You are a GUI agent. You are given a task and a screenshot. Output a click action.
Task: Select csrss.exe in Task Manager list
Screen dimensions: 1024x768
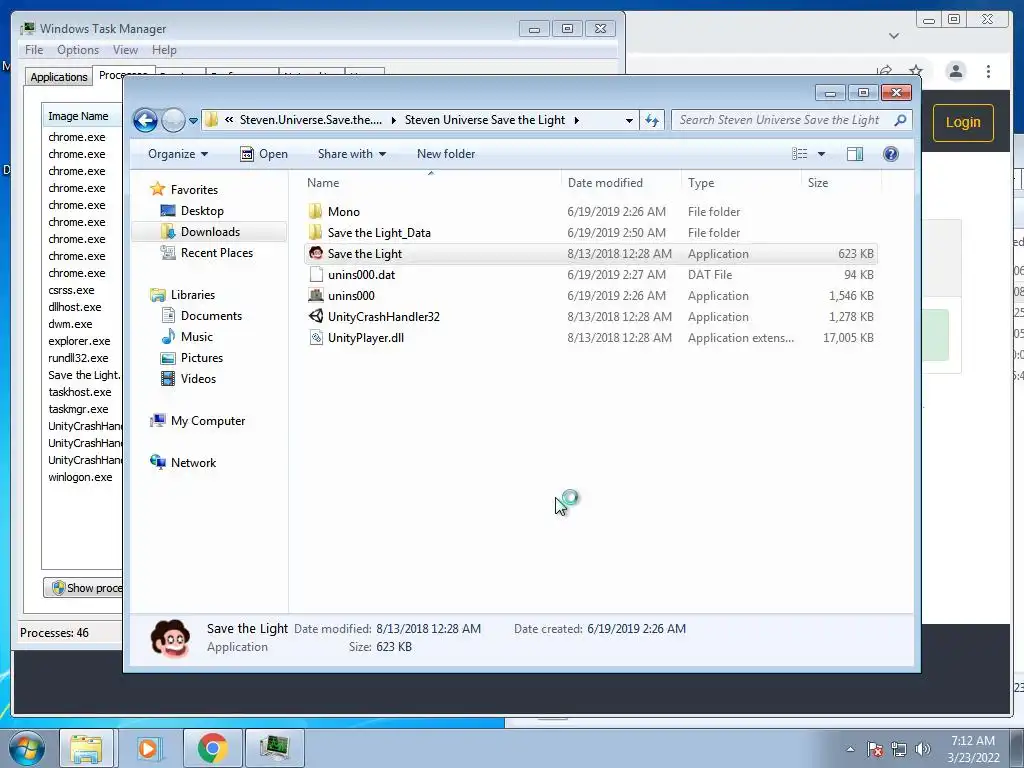click(71, 290)
